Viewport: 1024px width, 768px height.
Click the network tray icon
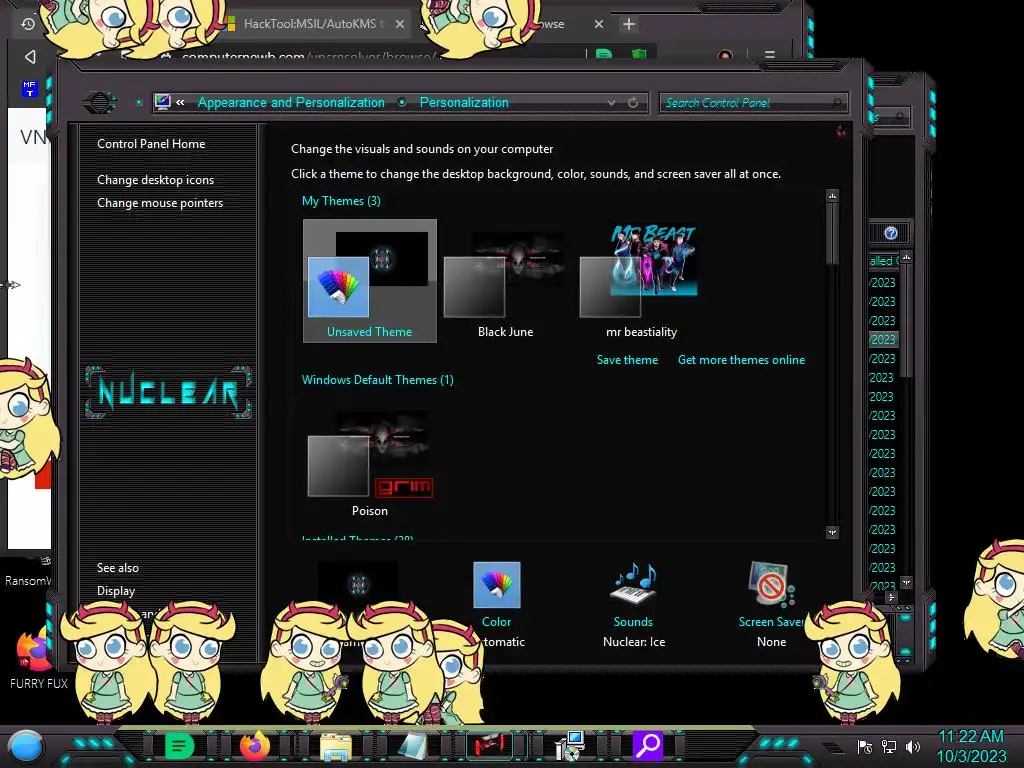tap(889, 747)
